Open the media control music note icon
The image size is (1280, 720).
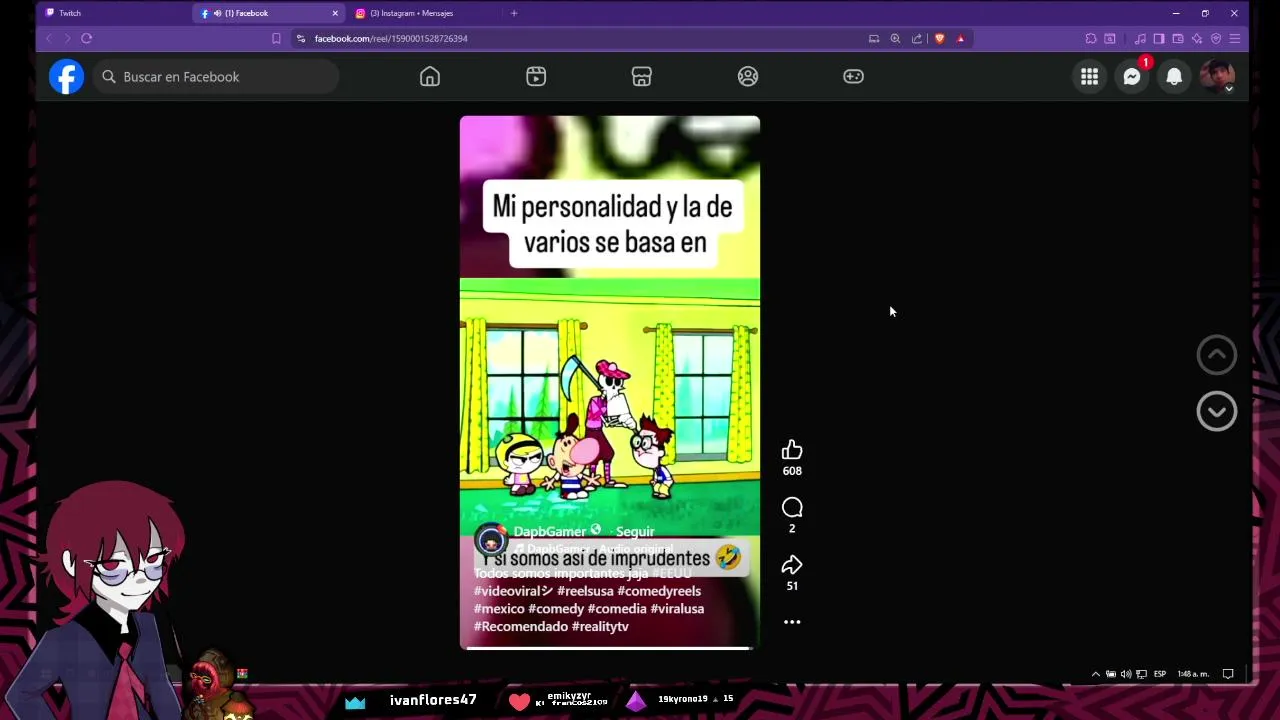click(x=1140, y=38)
